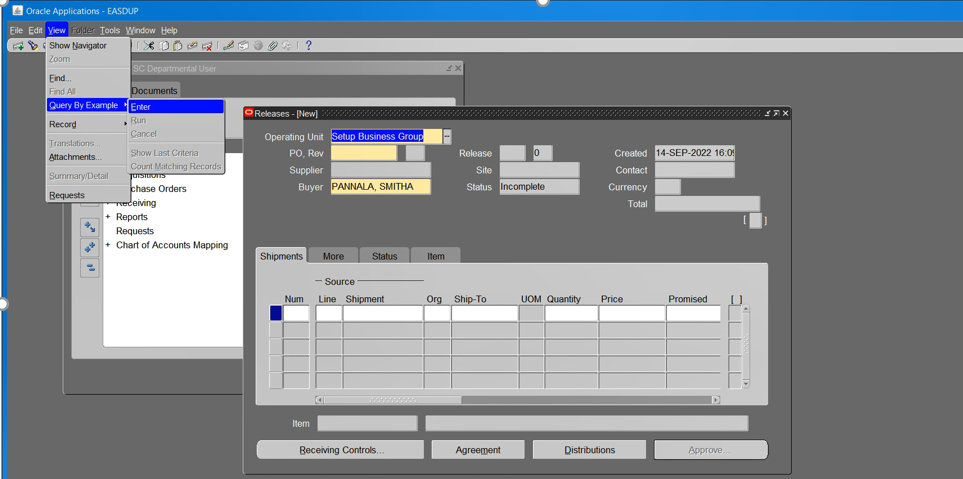Open the File menu
The width and height of the screenshot is (963, 479).
tap(16, 30)
